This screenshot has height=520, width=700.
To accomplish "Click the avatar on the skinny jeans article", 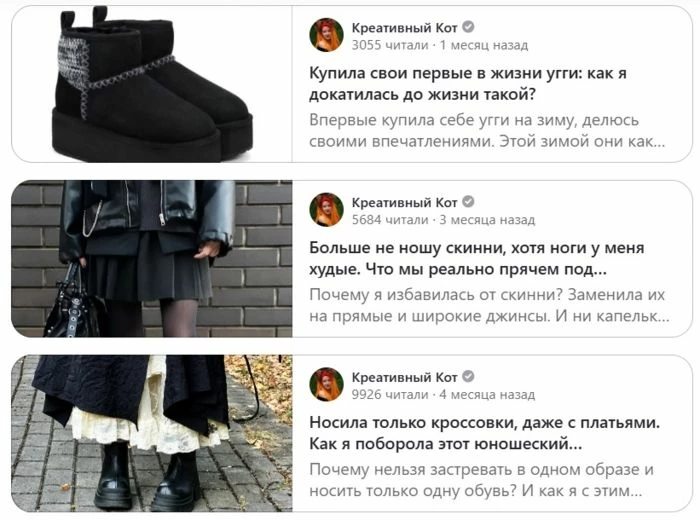I will click(326, 210).
